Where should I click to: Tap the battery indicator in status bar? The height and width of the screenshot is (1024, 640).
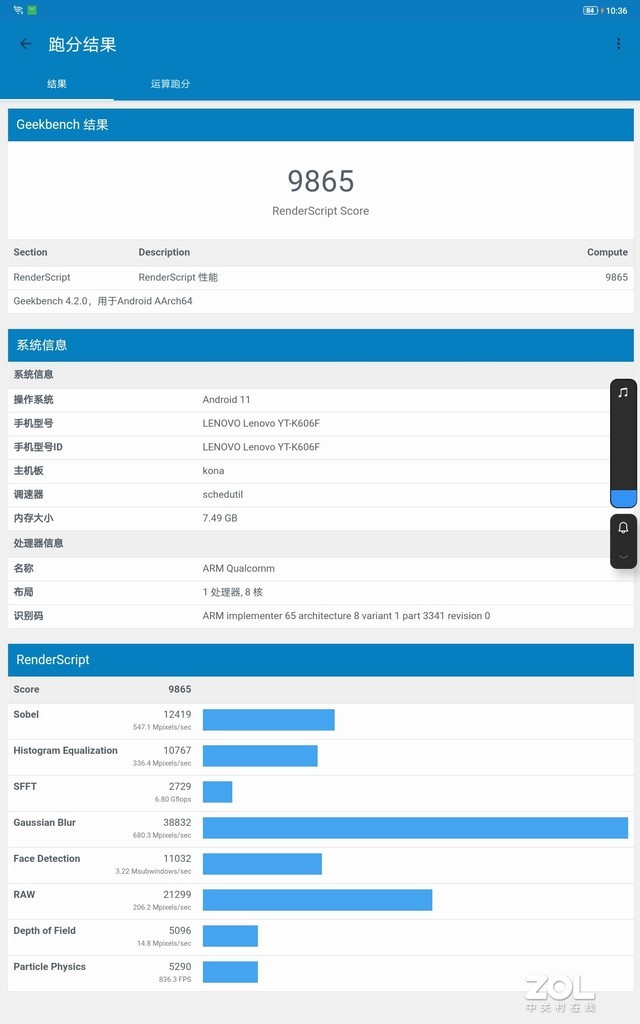tap(590, 10)
